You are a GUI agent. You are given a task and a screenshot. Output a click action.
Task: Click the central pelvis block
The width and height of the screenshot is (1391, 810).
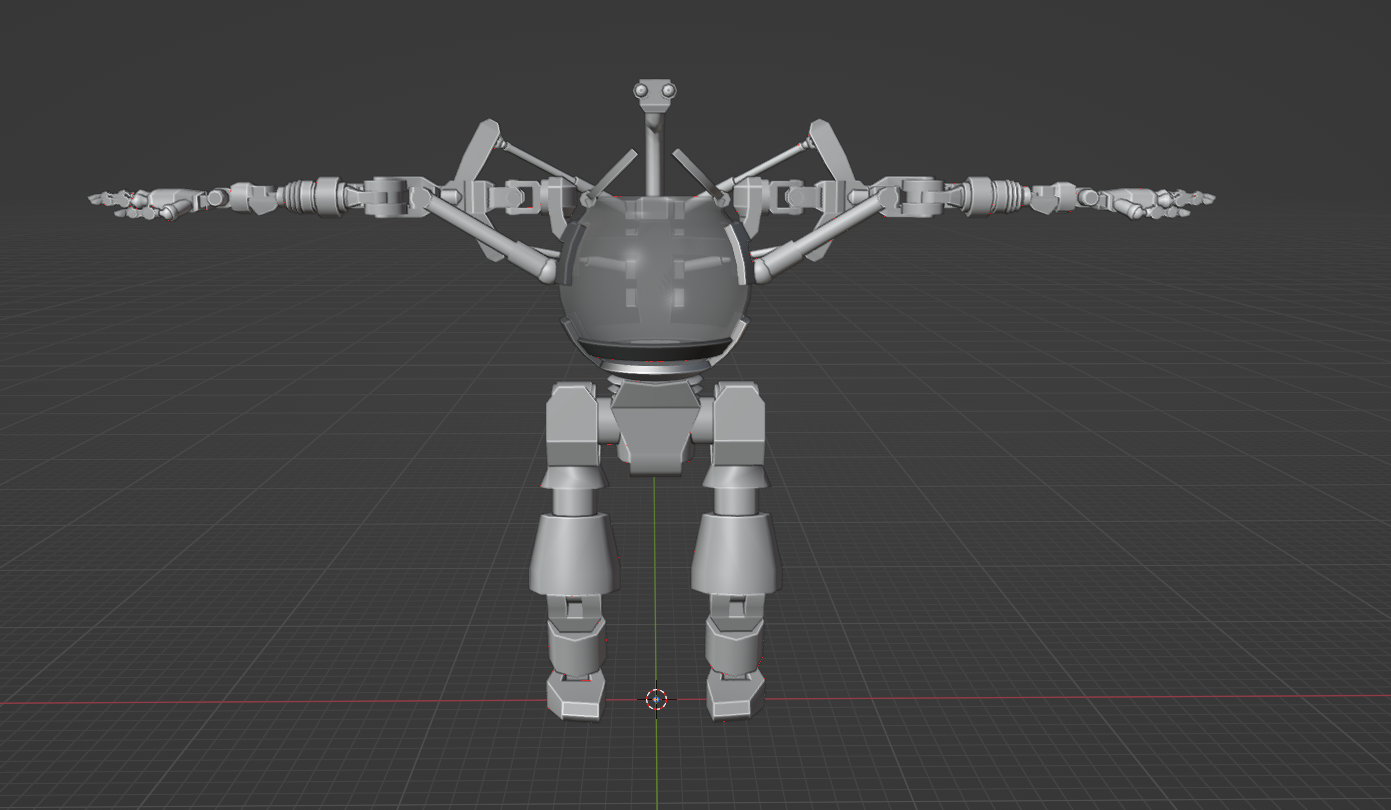[655, 430]
